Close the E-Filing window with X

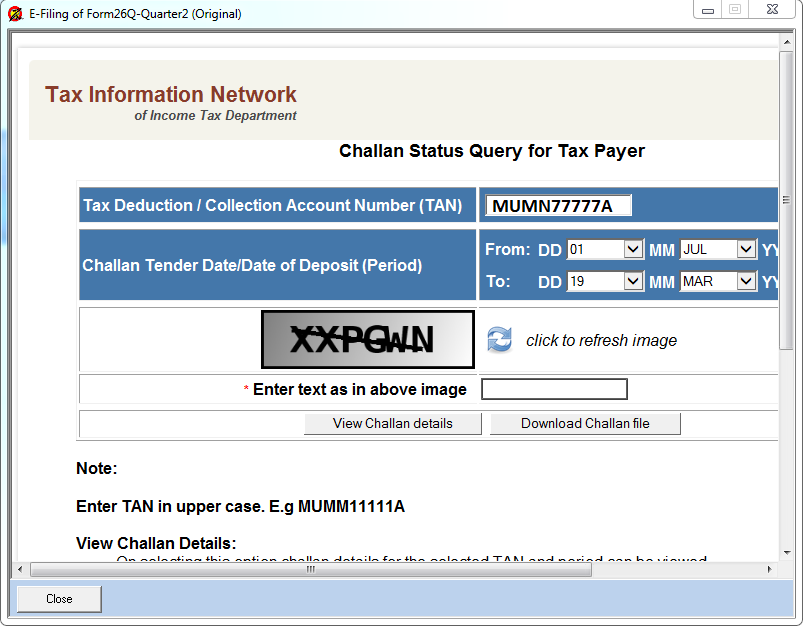pyautogui.click(x=772, y=10)
